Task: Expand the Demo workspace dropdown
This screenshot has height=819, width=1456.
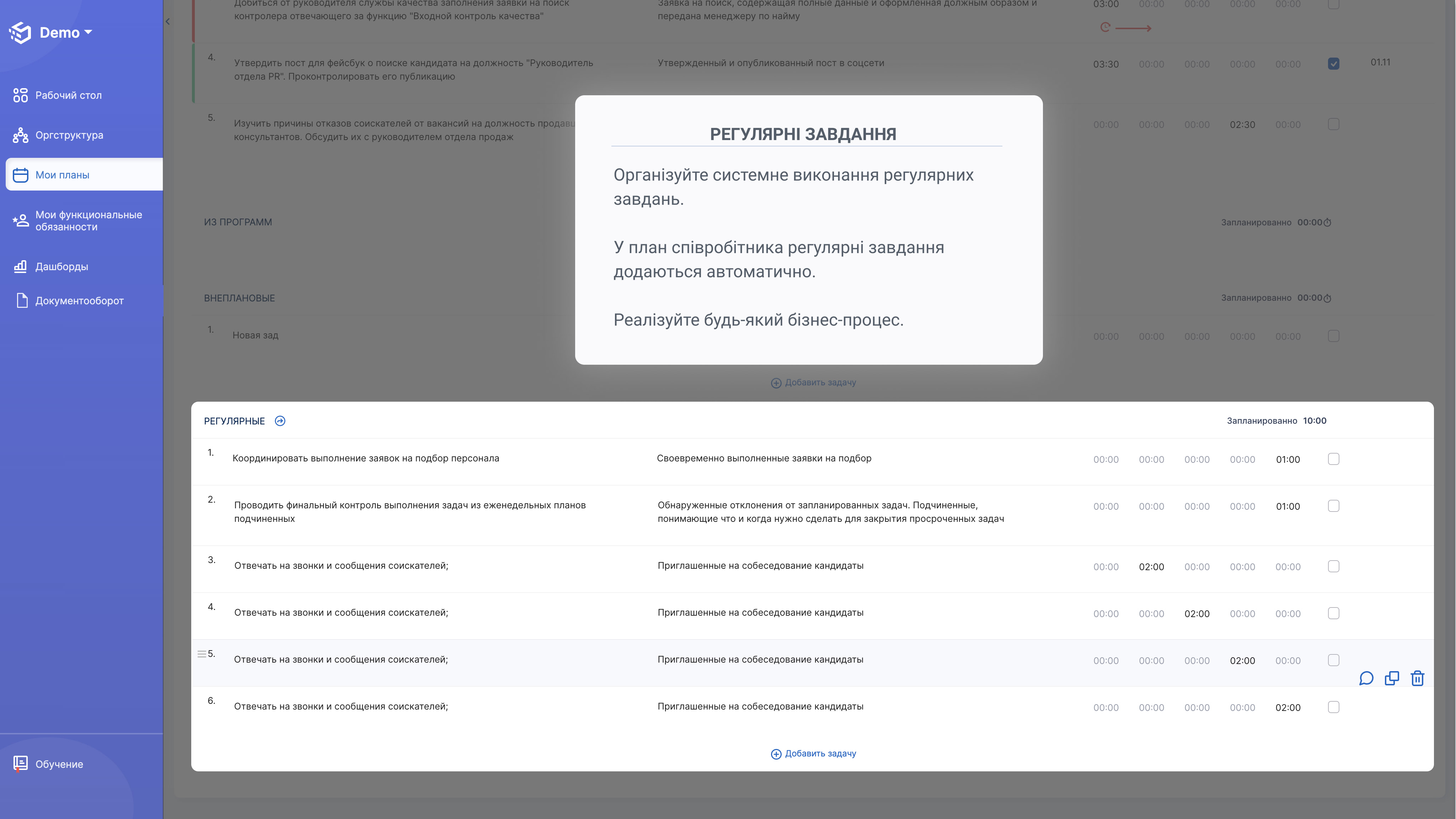Action: (88, 32)
